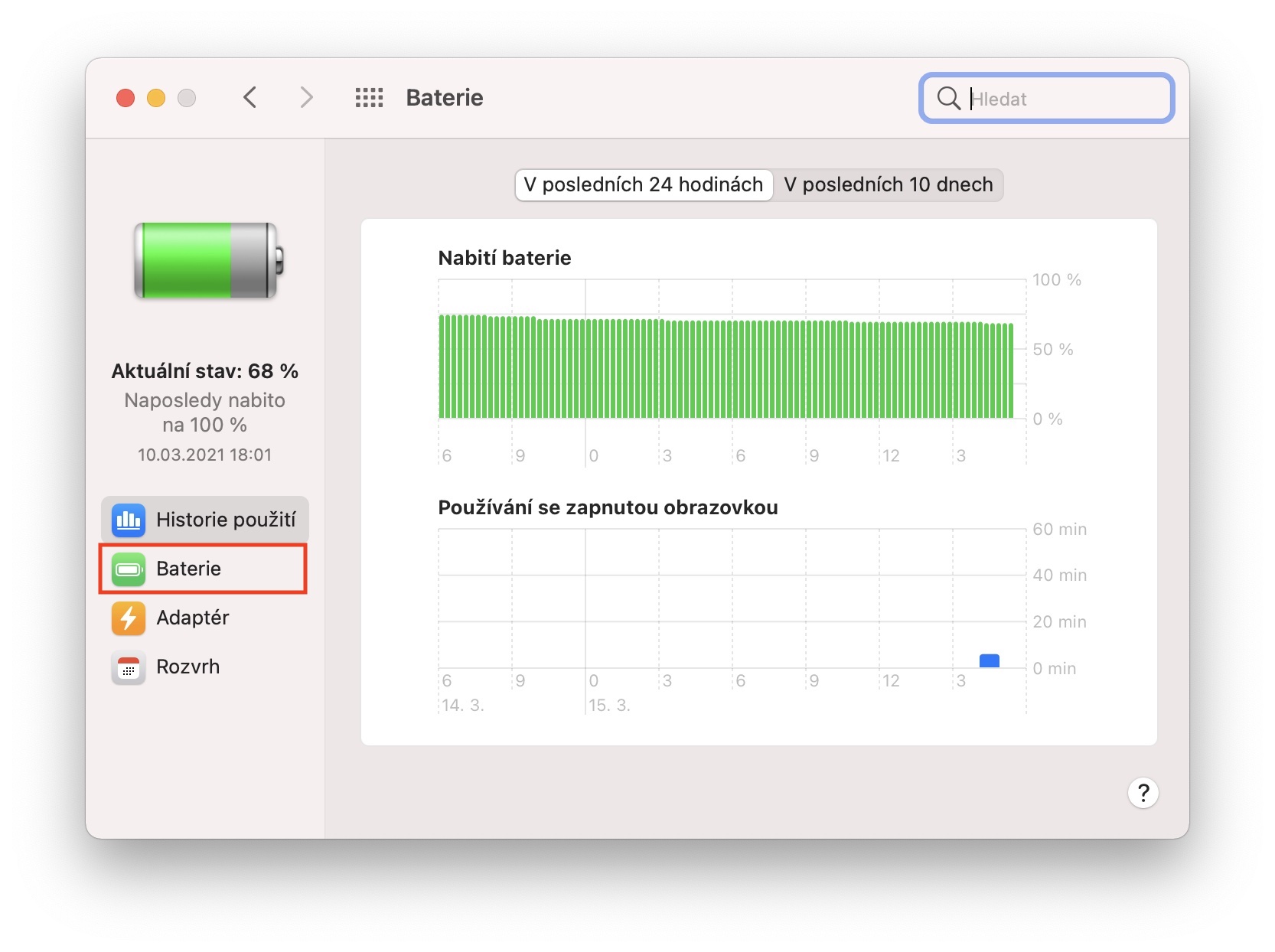Click the 10.03.2021 18:01 date text

(x=204, y=455)
